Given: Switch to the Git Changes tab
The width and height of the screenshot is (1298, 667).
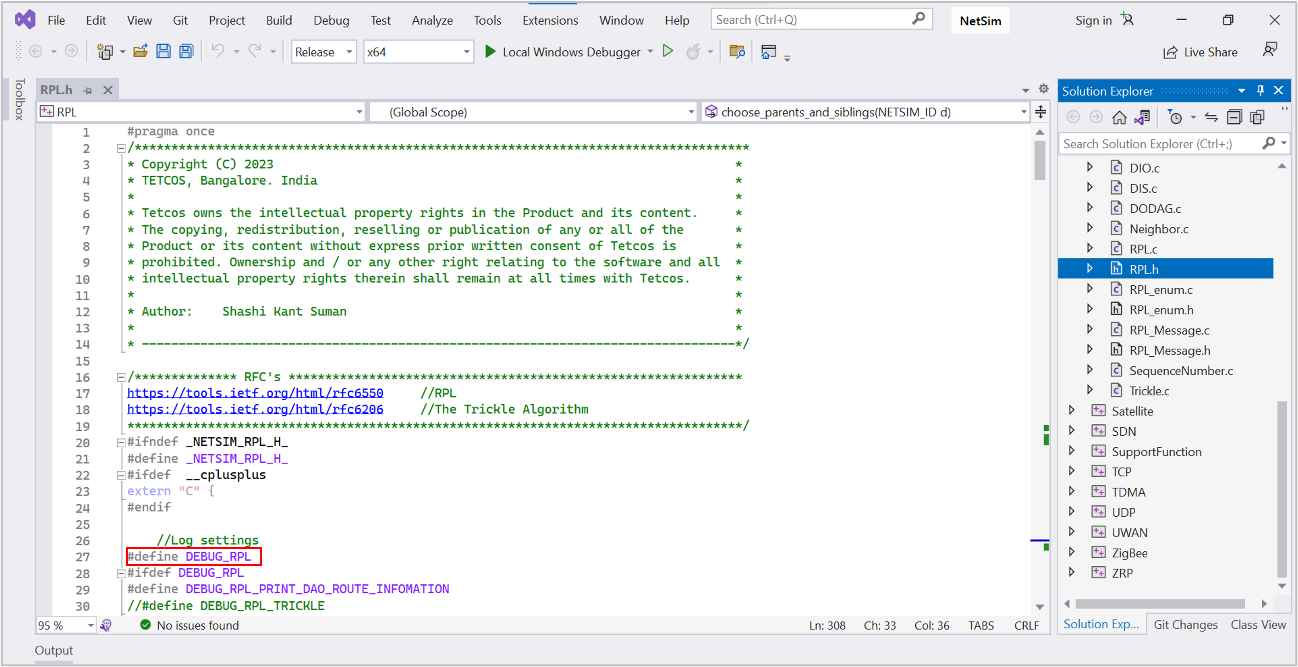Looking at the screenshot, I should pyautogui.click(x=1185, y=624).
